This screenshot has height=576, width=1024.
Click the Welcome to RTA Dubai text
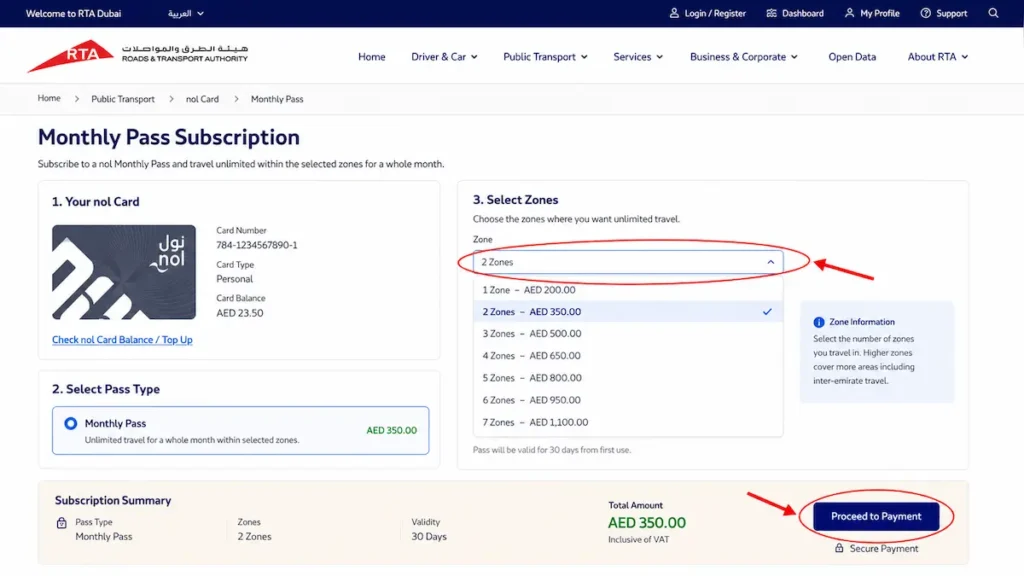pos(73,13)
